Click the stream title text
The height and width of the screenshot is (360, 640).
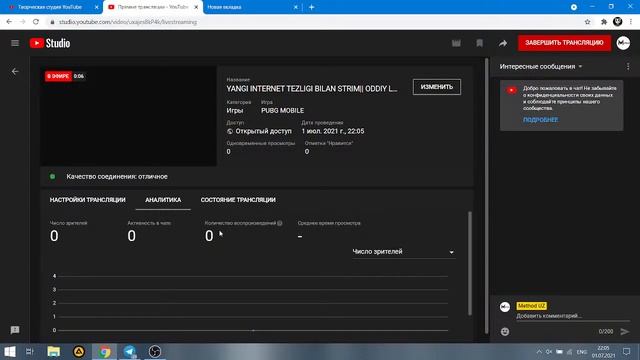tap(312, 89)
